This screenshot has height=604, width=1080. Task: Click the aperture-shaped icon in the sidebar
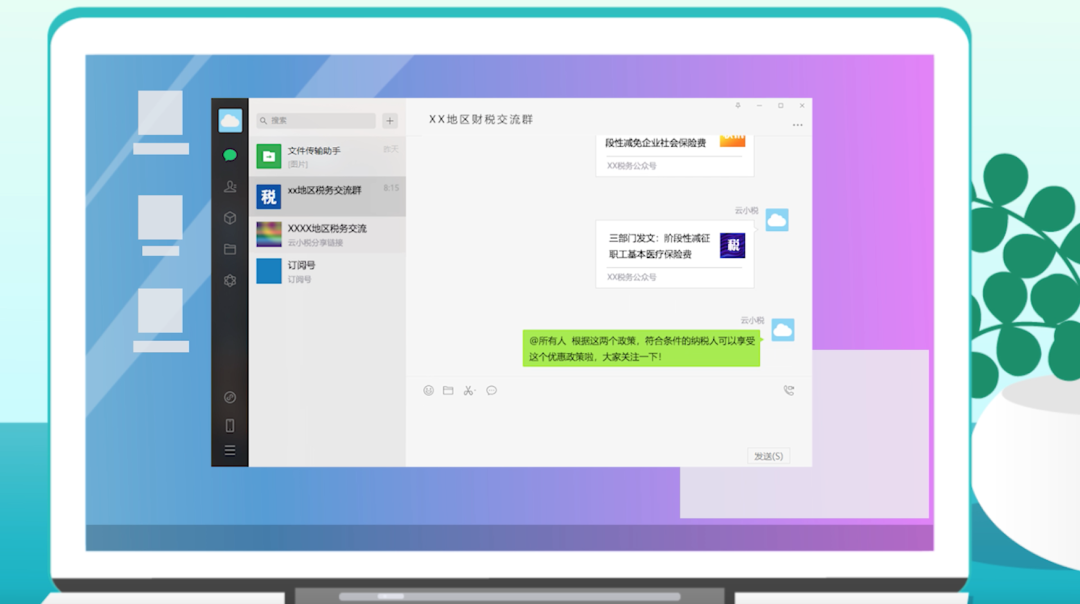coord(230,280)
